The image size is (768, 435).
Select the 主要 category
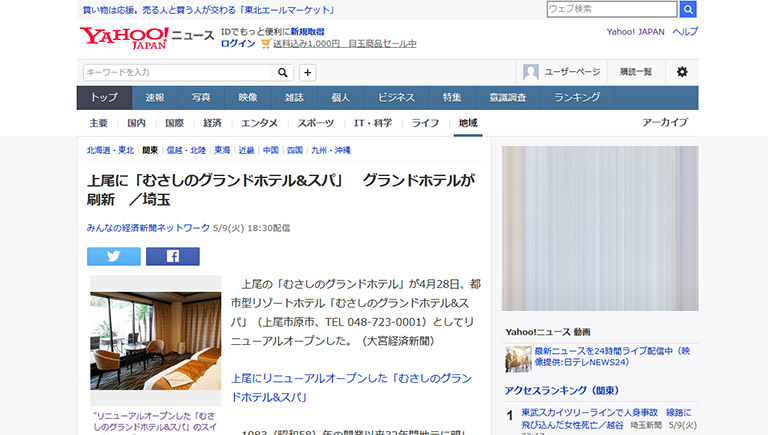click(98, 123)
